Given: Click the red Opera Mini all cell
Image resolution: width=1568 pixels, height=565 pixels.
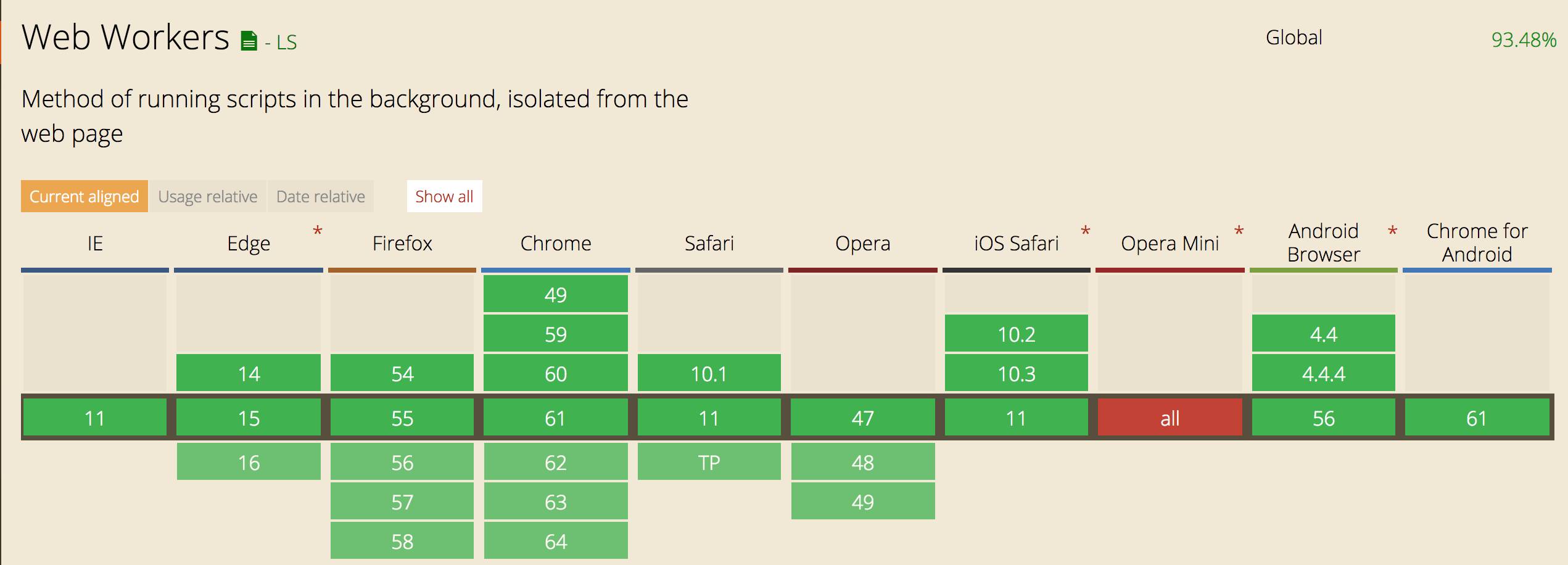Looking at the screenshot, I should pos(1170,418).
